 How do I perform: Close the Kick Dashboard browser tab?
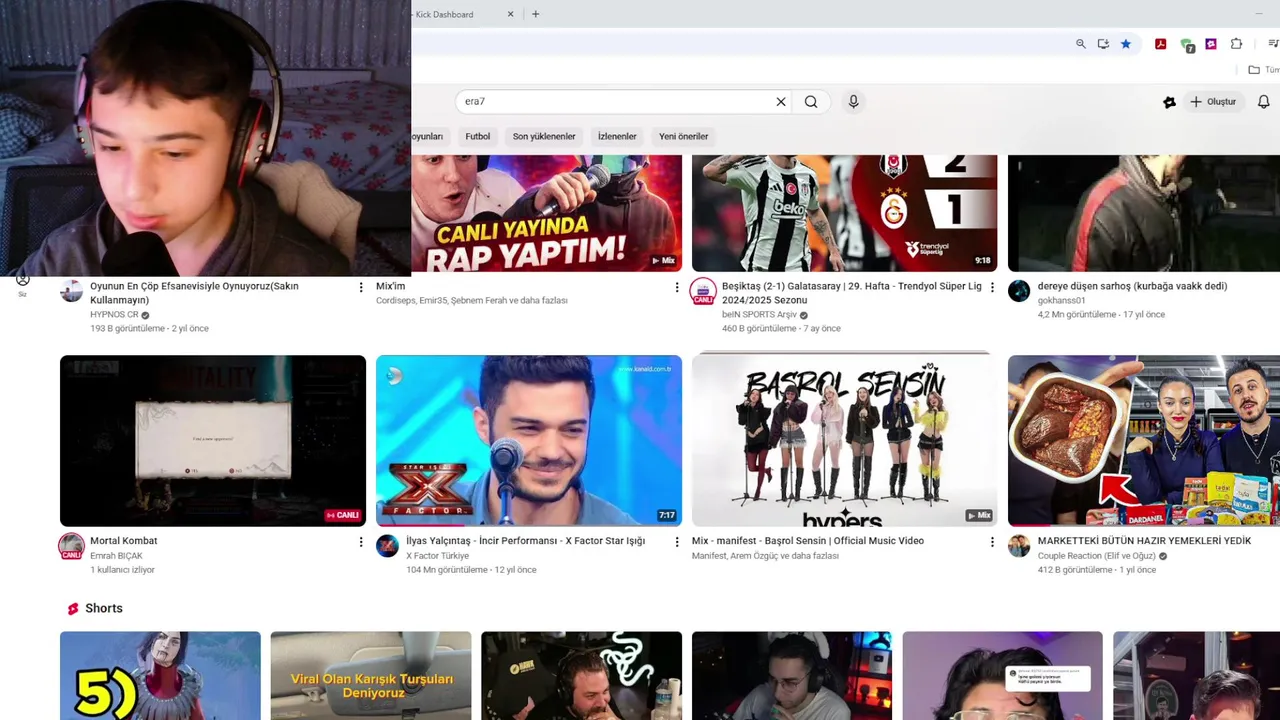510,14
